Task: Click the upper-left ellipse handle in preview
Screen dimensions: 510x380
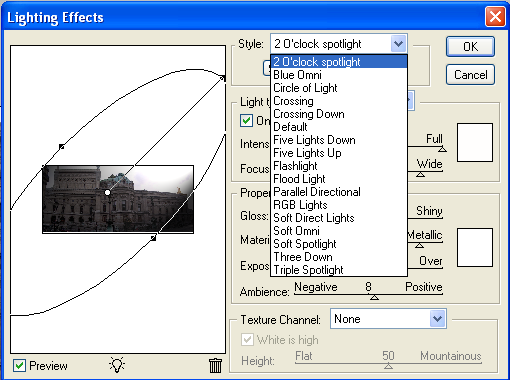Action: tap(62, 146)
